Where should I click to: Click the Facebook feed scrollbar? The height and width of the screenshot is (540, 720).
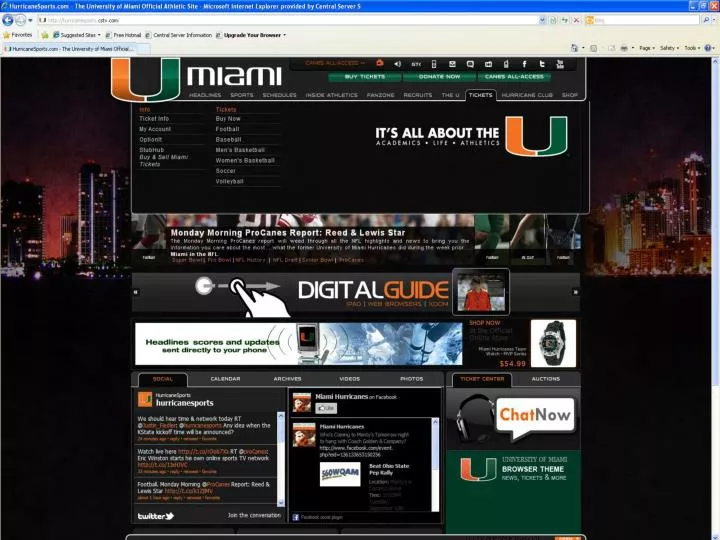pos(435,464)
